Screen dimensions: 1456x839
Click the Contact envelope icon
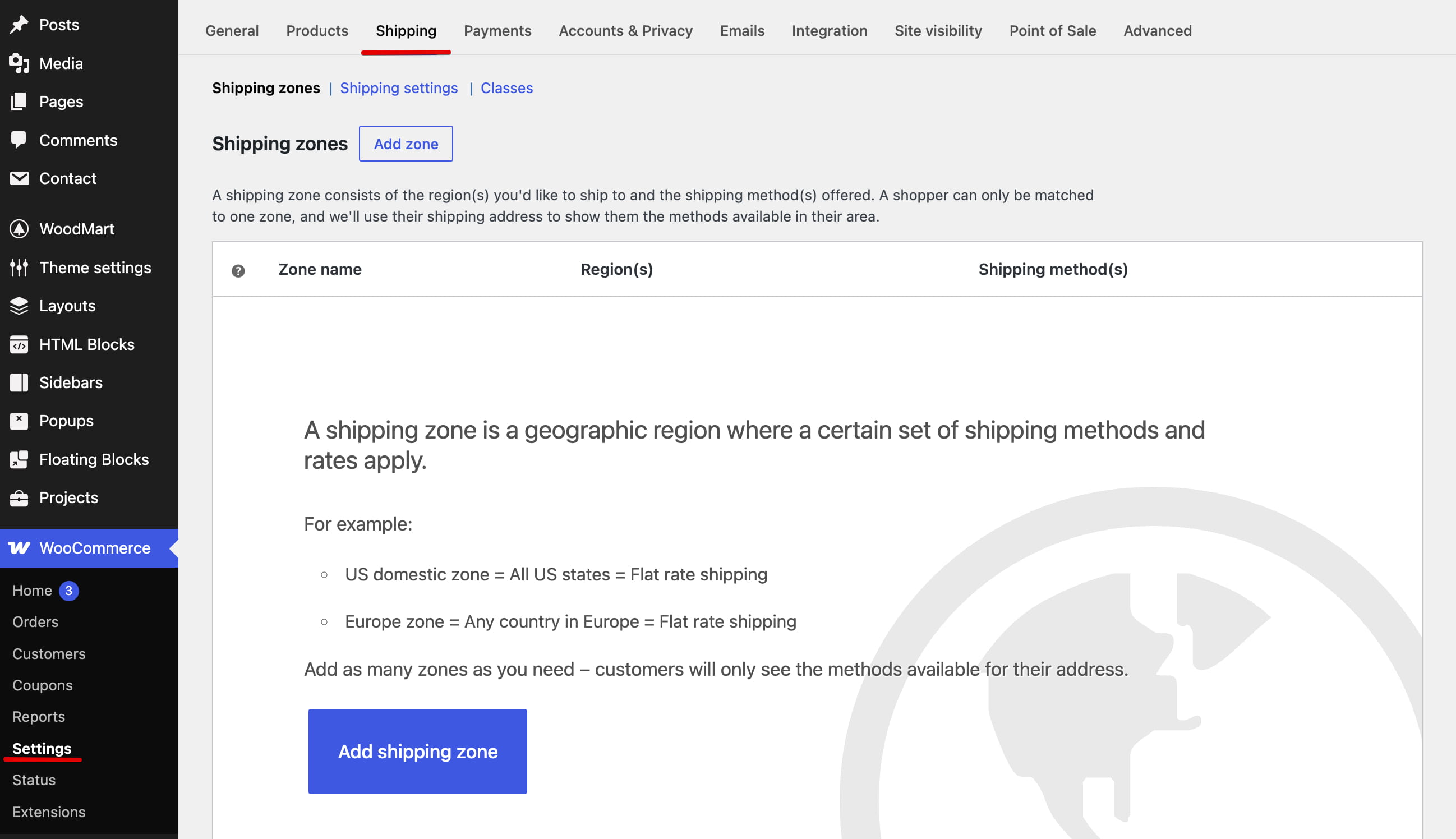pos(19,178)
